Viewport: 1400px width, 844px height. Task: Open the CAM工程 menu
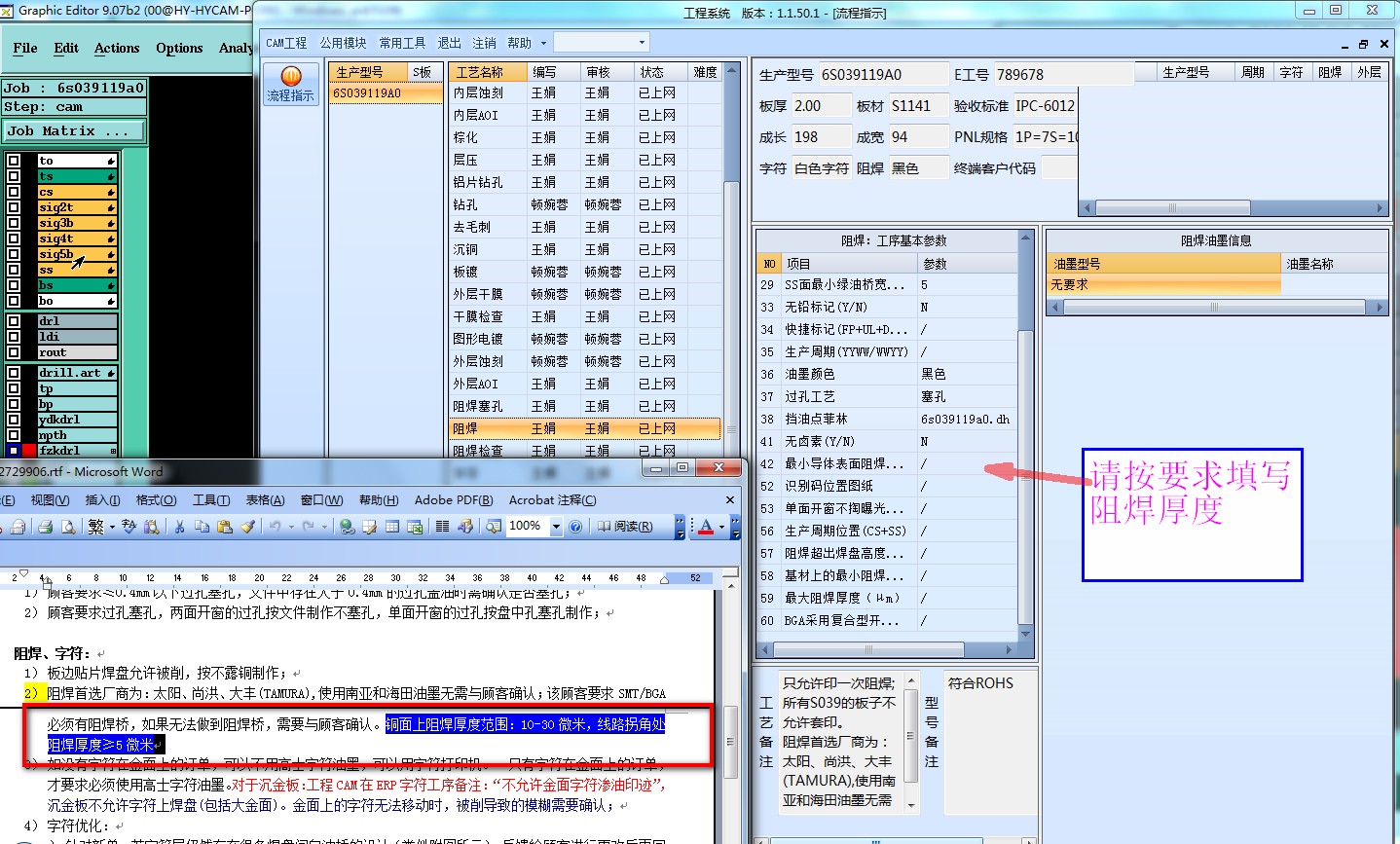pyautogui.click(x=286, y=43)
